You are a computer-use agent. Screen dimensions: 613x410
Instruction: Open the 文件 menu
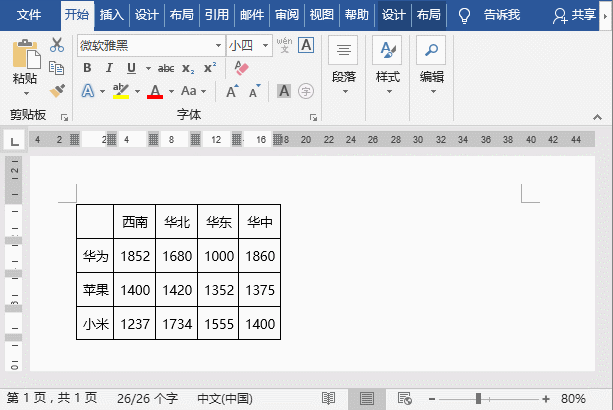[29, 15]
